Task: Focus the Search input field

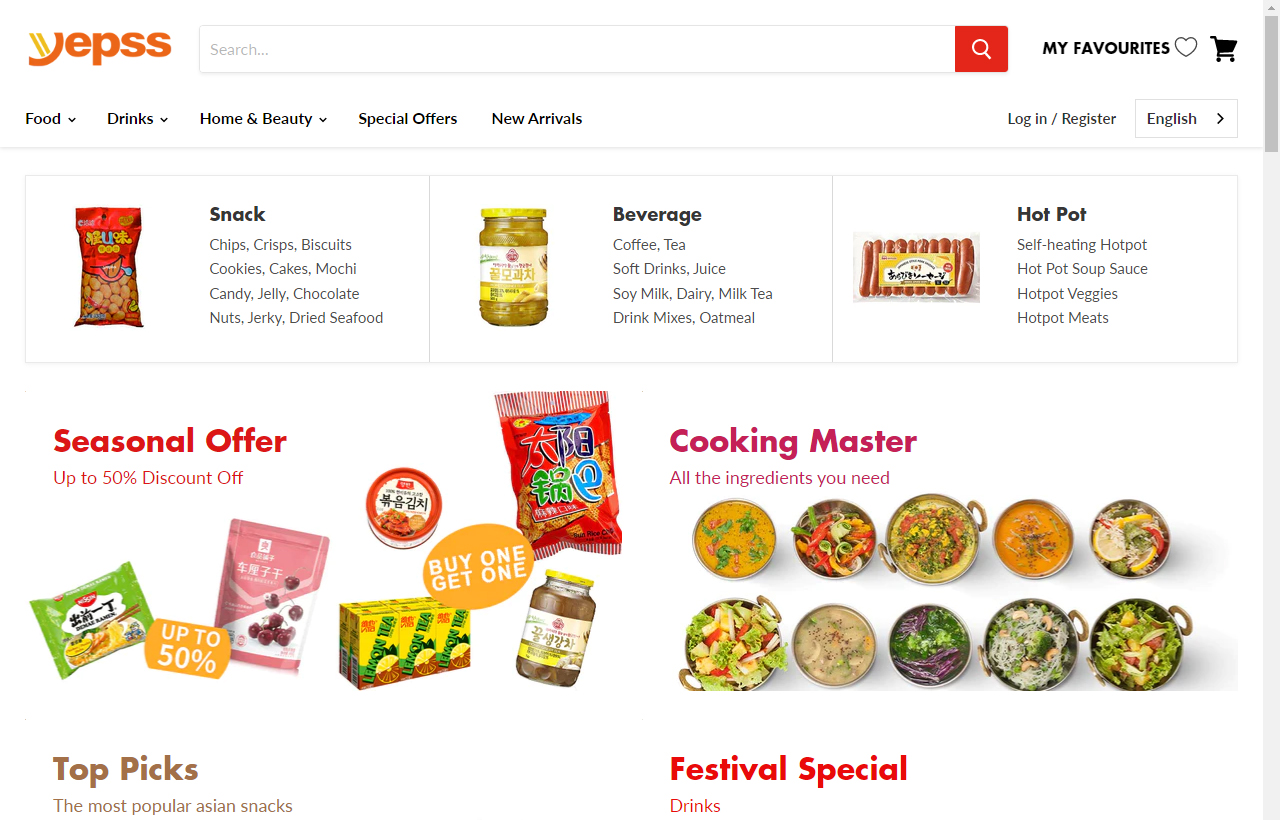Action: 577,49
